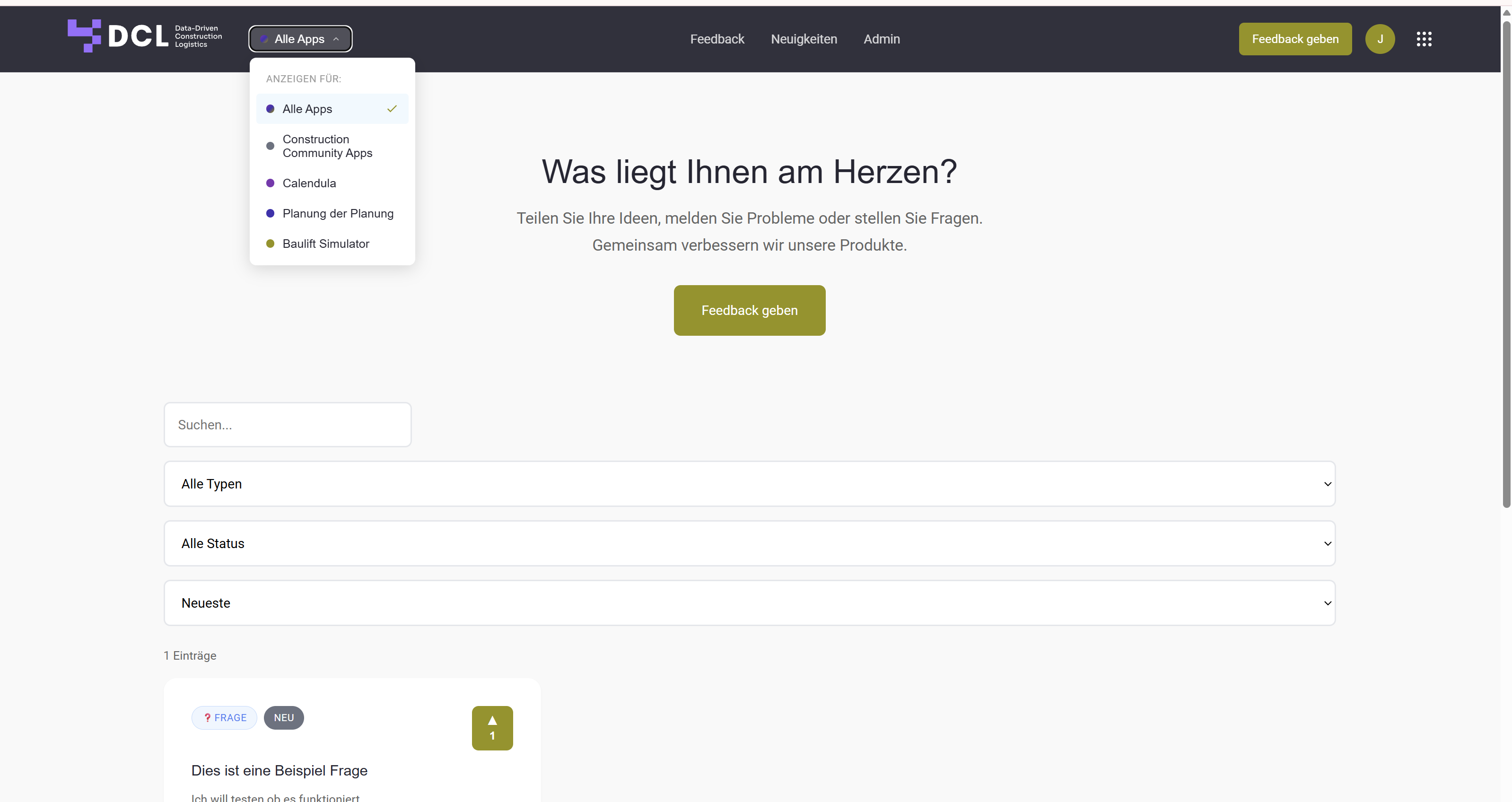Click the checkmark beside Alle Apps
Image resolution: width=1512 pixels, height=802 pixels.
tap(392, 109)
